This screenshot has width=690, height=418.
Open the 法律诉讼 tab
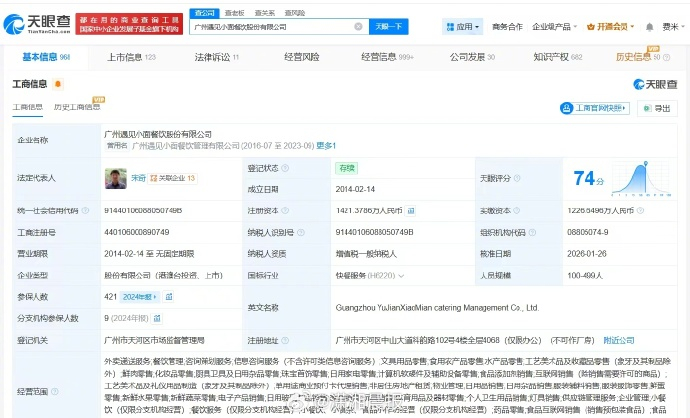click(x=217, y=57)
